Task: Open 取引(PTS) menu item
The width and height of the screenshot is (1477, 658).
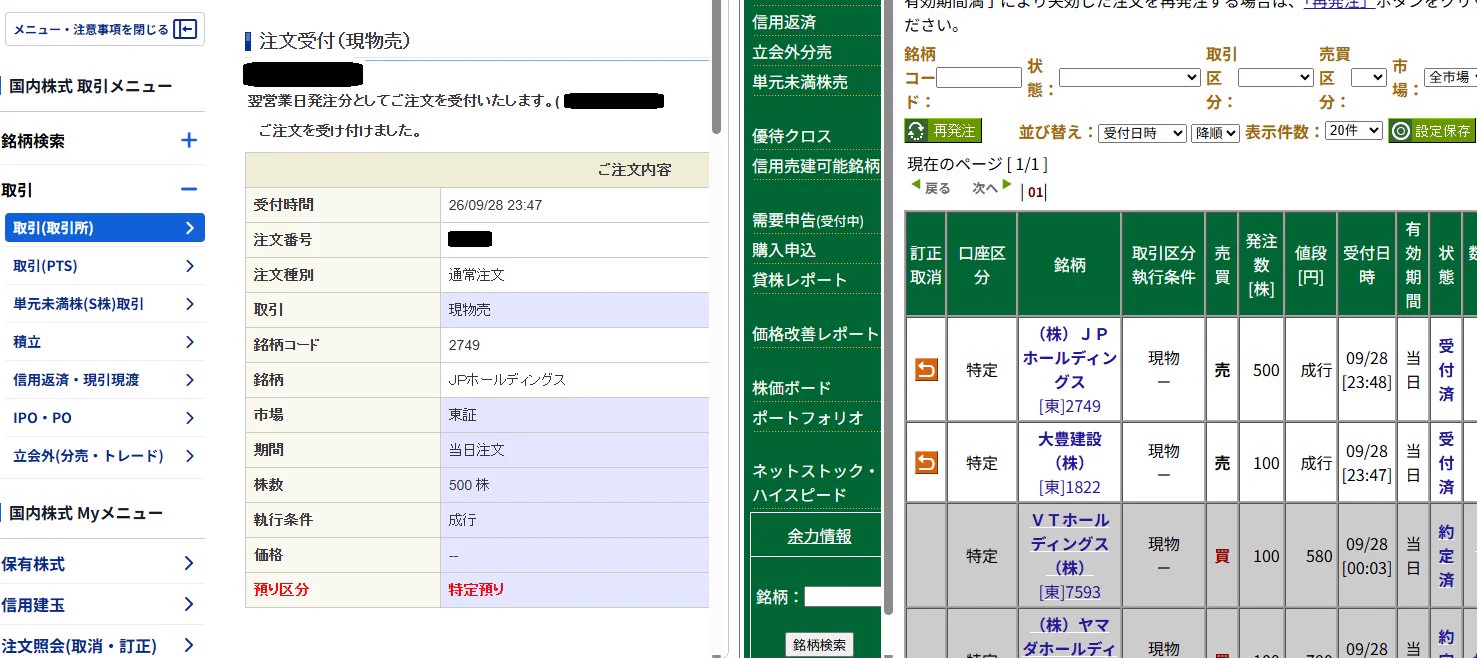Action: (105, 266)
